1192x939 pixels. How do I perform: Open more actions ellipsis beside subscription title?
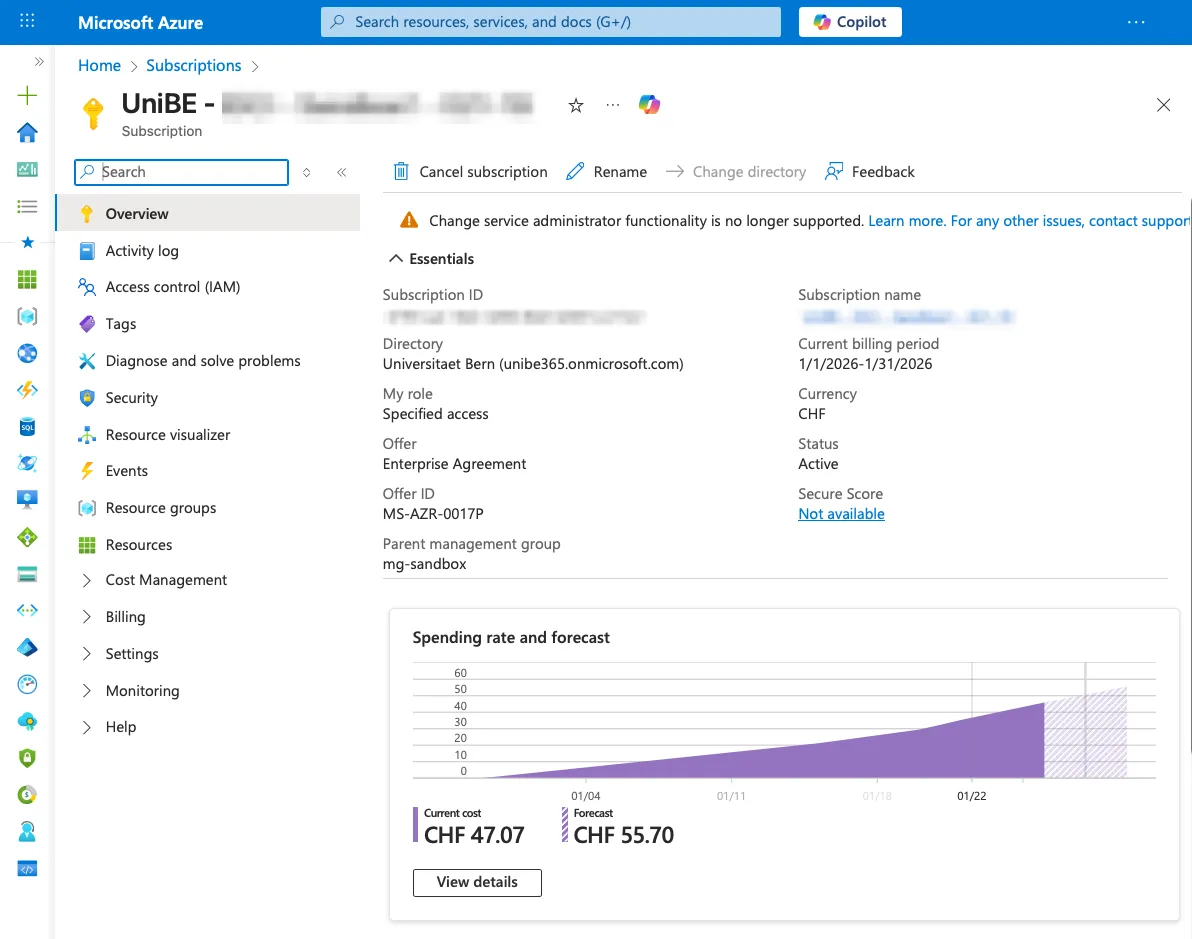point(613,105)
